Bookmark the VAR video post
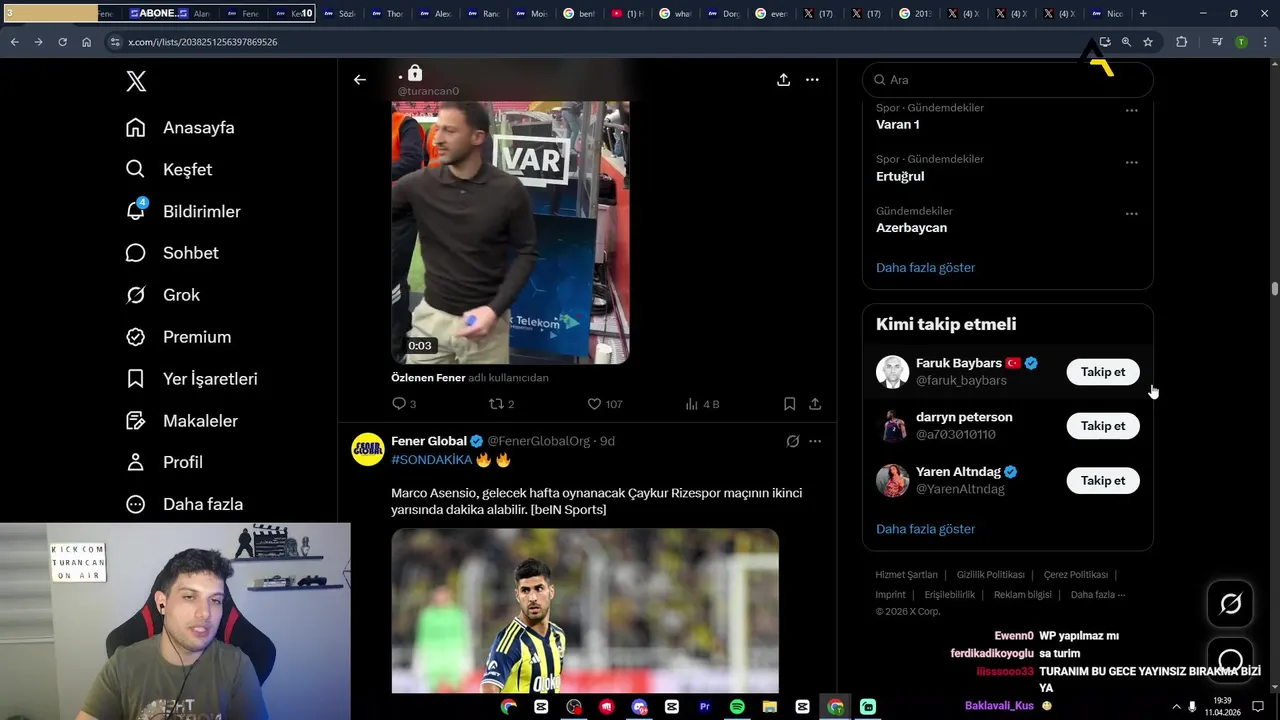 pos(790,404)
